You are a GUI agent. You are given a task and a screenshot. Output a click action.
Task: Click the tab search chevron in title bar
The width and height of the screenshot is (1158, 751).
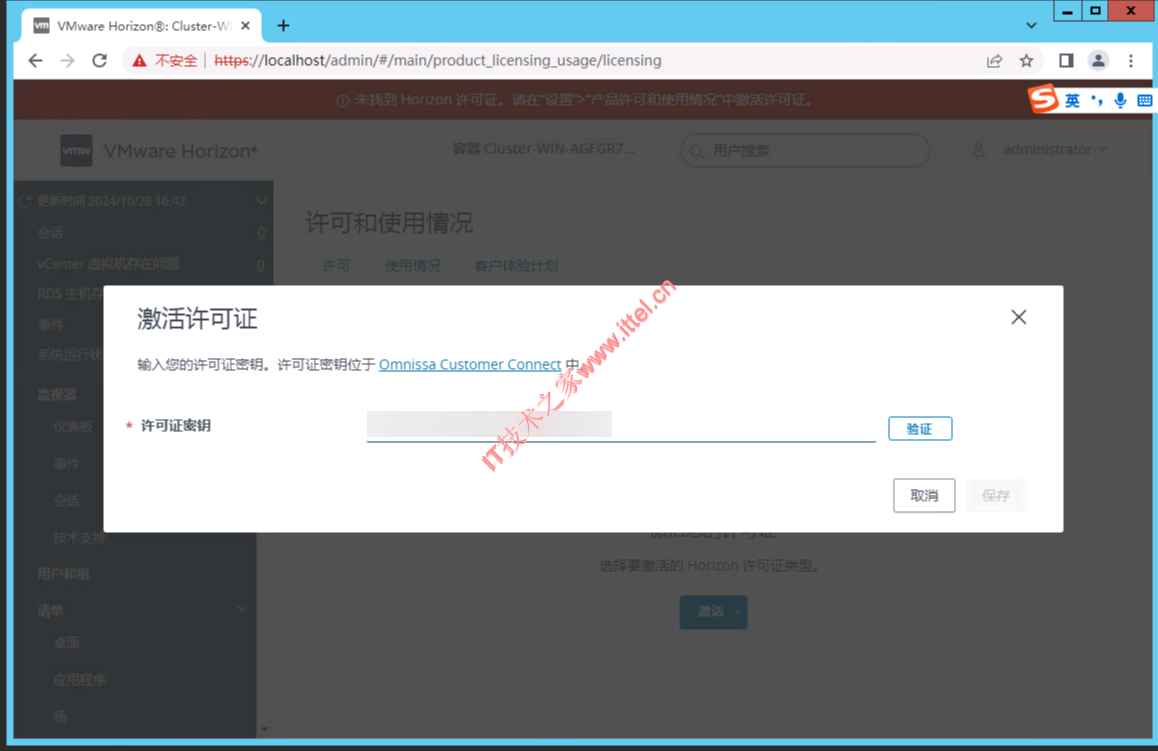click(1031, 26)
